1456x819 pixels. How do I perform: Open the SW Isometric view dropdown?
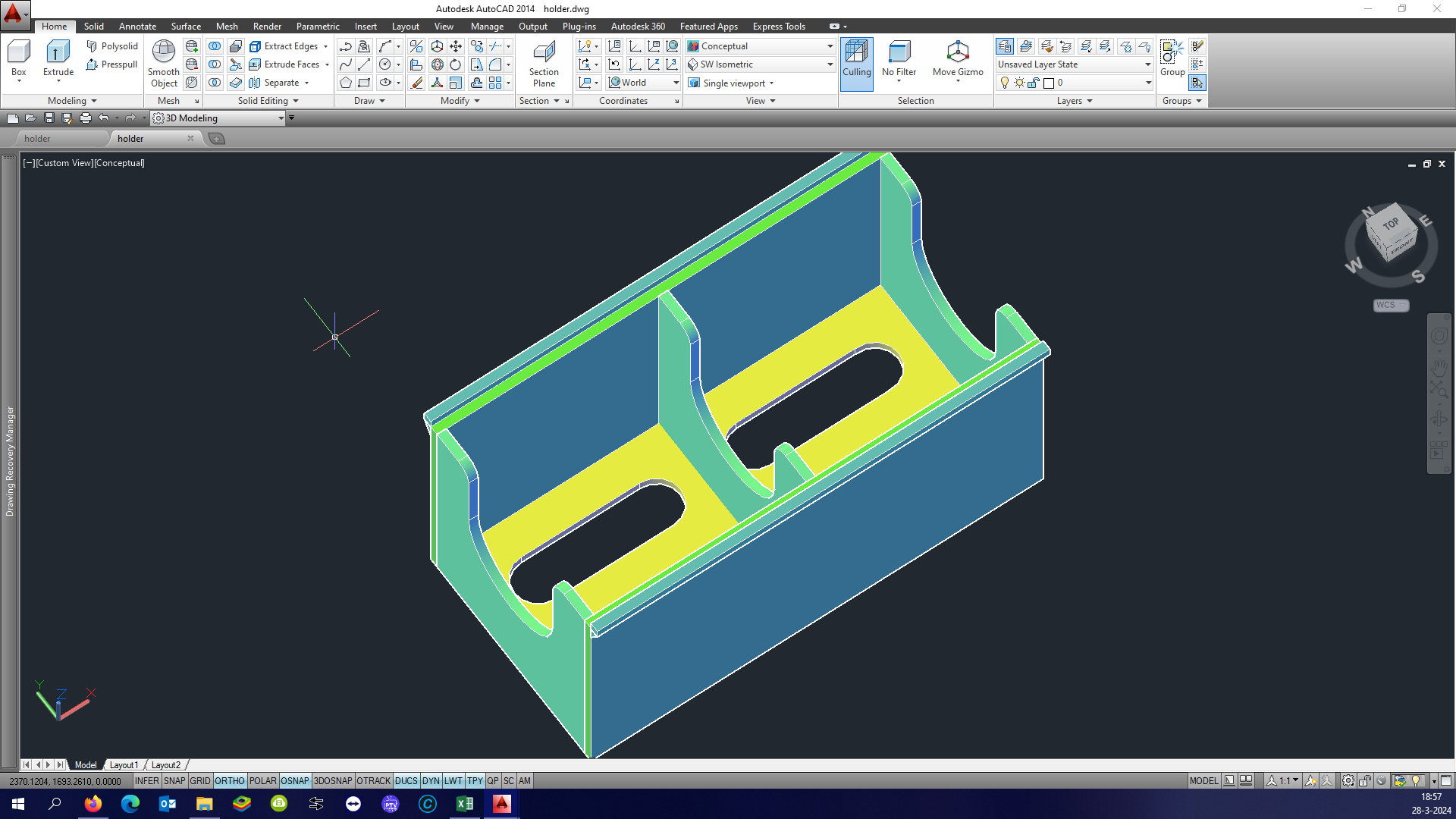[761, 64]
